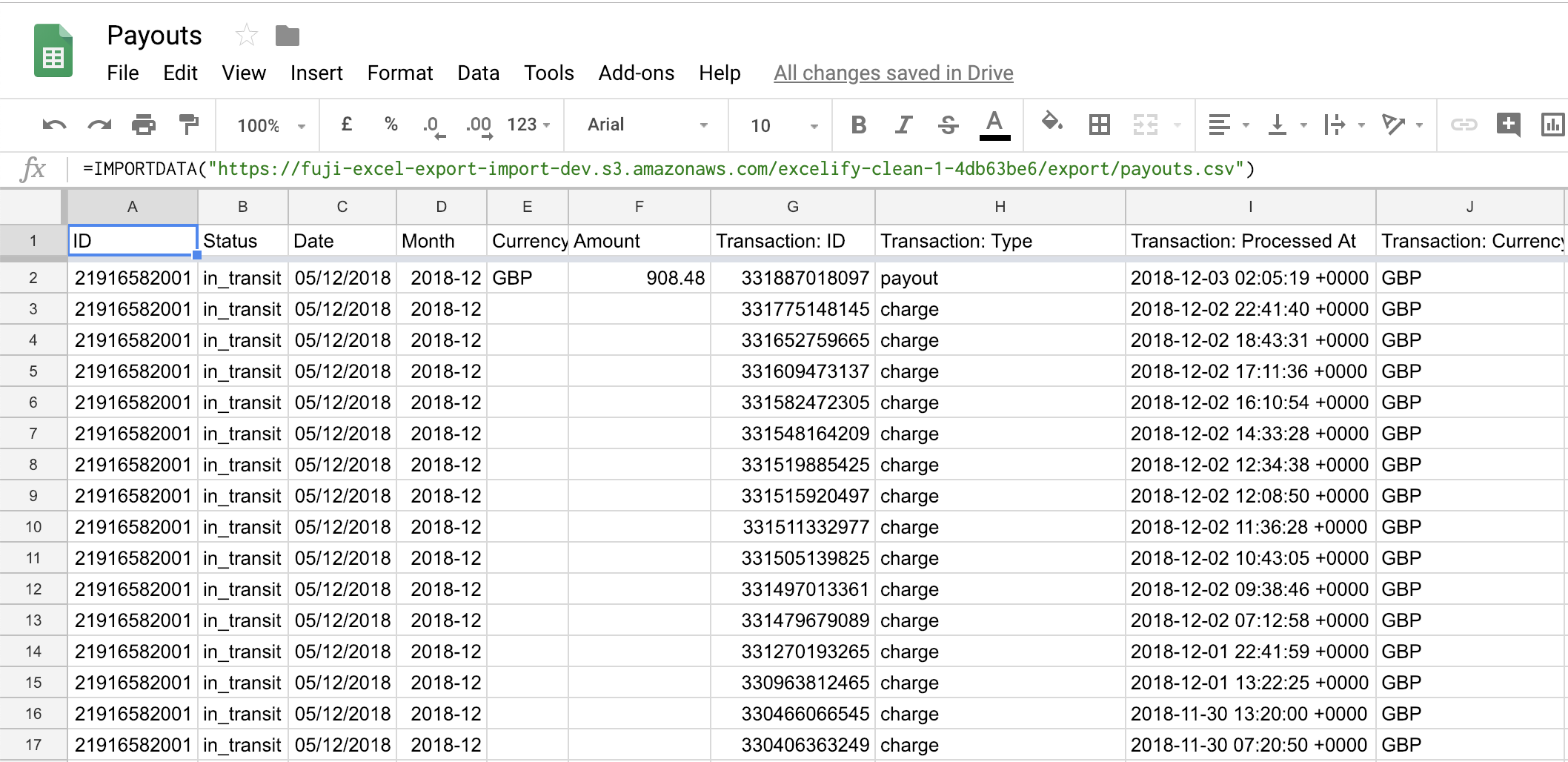Open the Data menu
This screenshot has height=762, width=1568.
pos(478,73)
